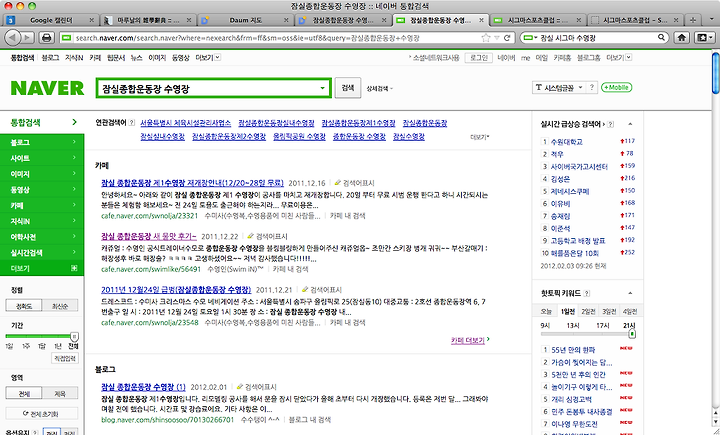Screen dimensions: 720x435
Task: Open help icon next to 연관검색어
Action: tap(132, 123)
